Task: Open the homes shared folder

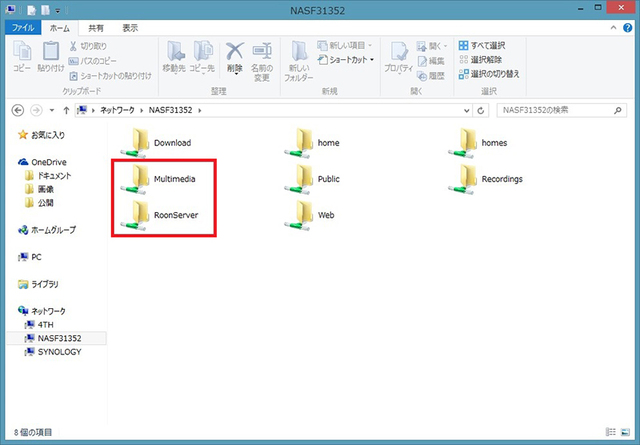Action: coord(478,143)
